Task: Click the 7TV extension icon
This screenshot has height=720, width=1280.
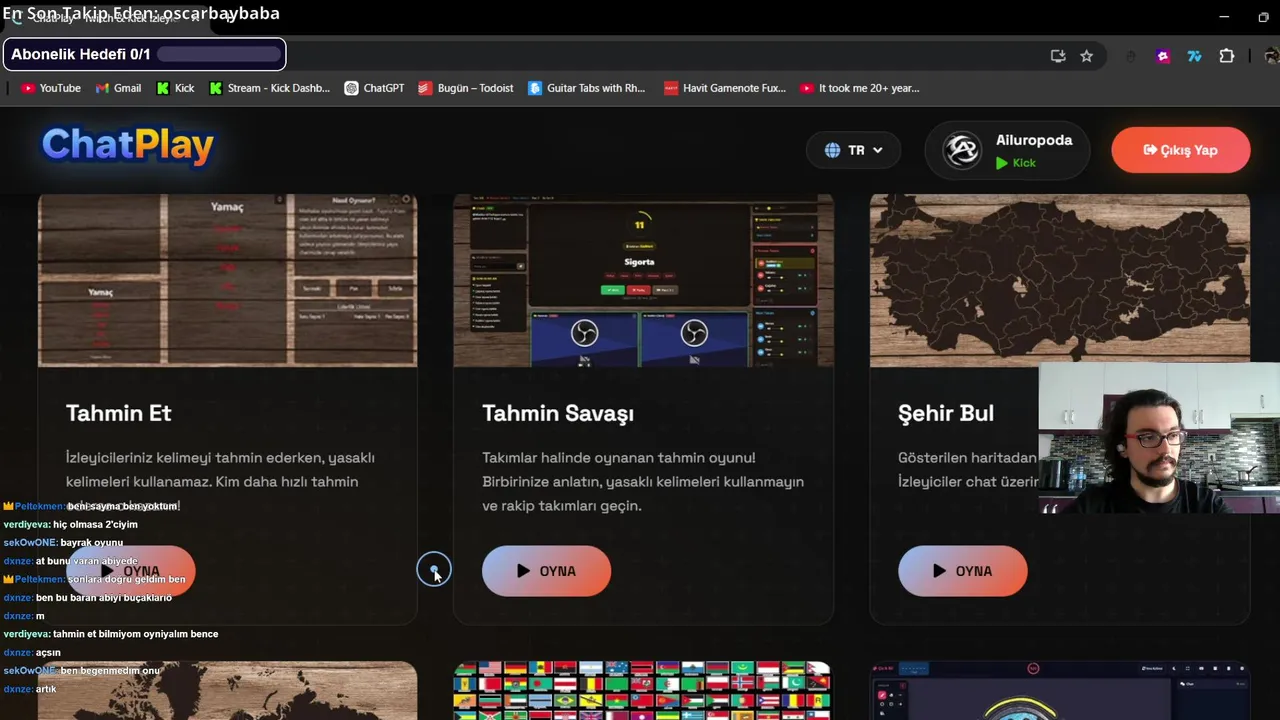Action: coord(1194,56)
